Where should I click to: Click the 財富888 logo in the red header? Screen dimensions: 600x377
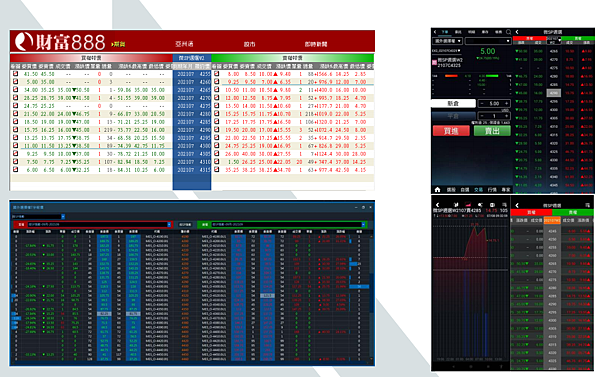tap(60, 42)
